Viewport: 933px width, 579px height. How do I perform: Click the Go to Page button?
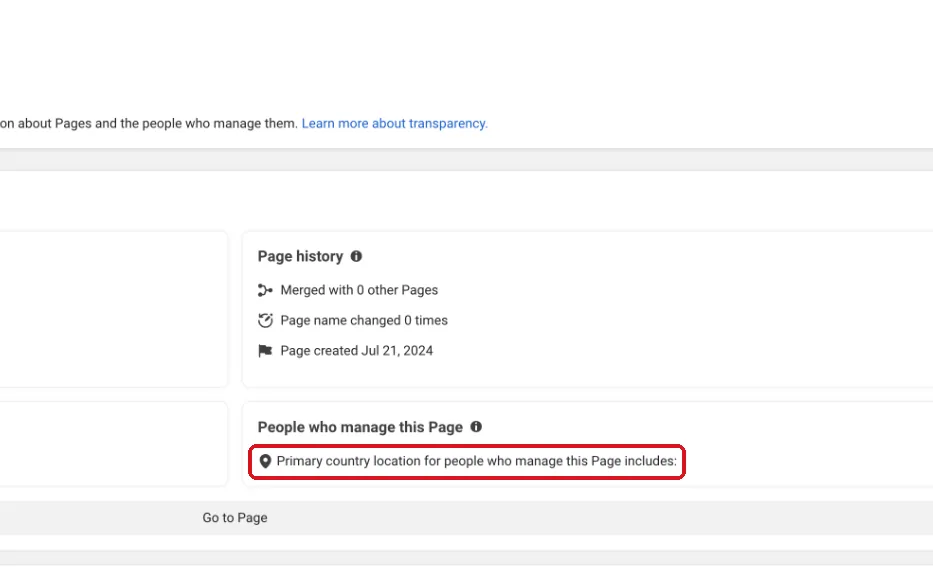tap(235, 518)
